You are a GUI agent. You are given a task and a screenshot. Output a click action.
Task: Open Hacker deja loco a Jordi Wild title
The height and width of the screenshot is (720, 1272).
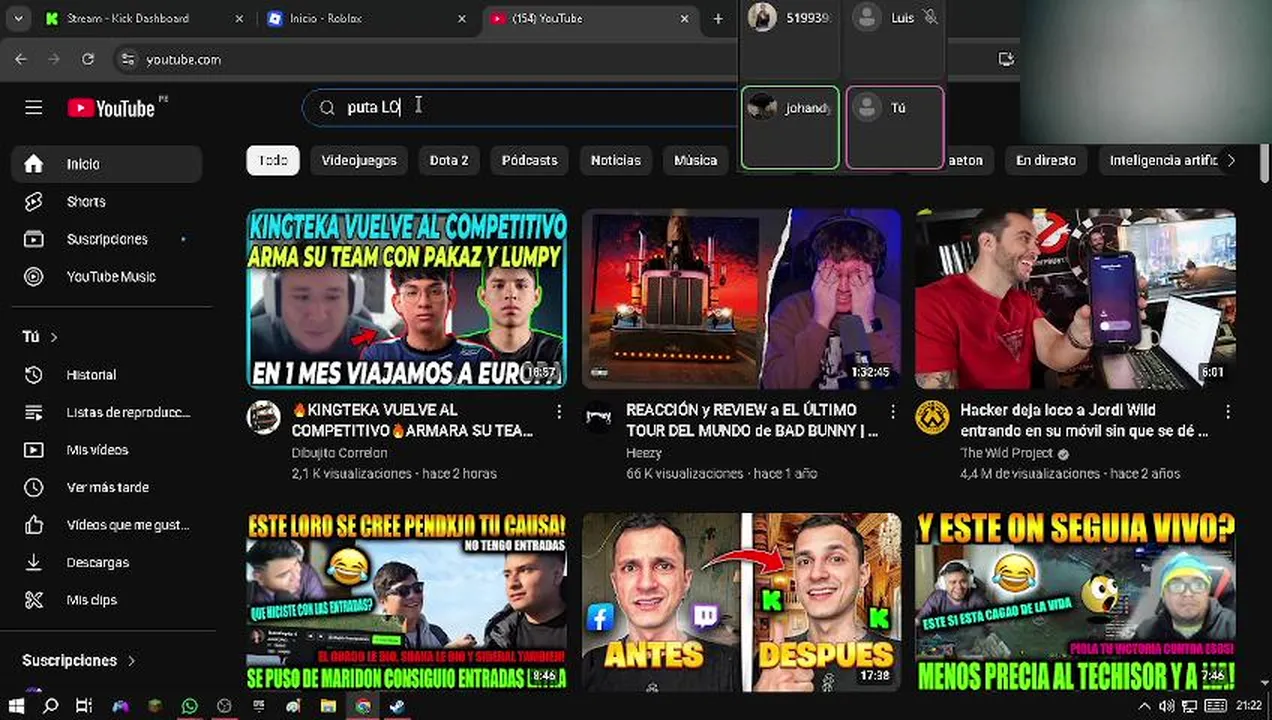1084,420
